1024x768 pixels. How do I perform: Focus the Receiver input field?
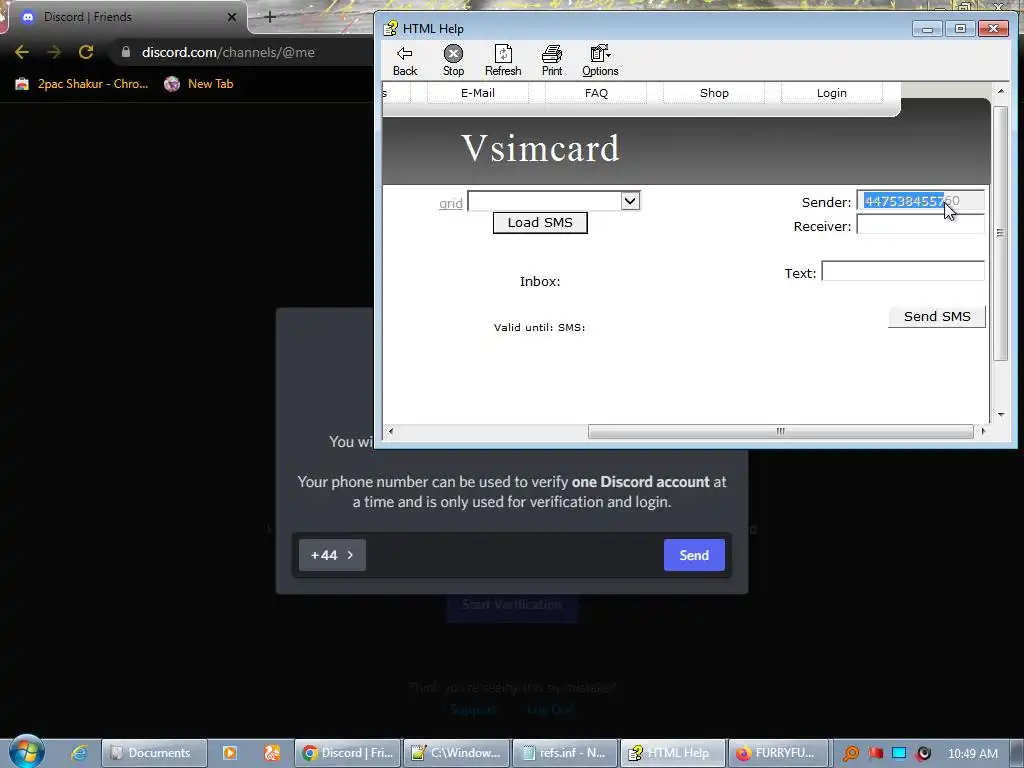point(920,225)
